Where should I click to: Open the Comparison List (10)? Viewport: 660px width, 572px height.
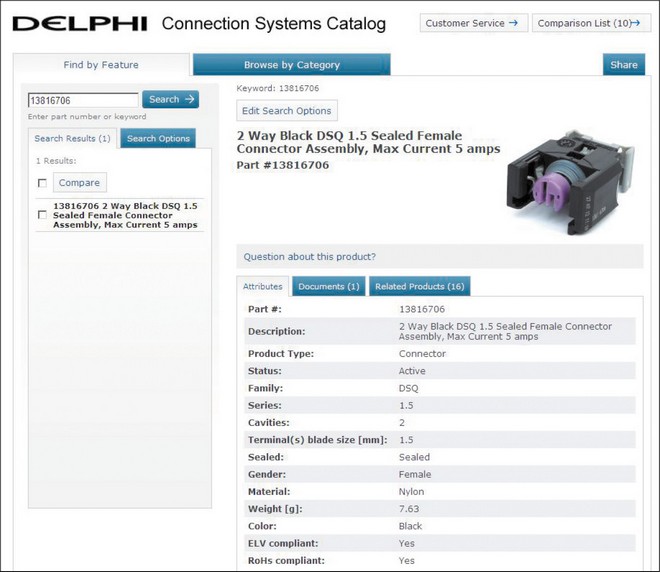(590, 23)
